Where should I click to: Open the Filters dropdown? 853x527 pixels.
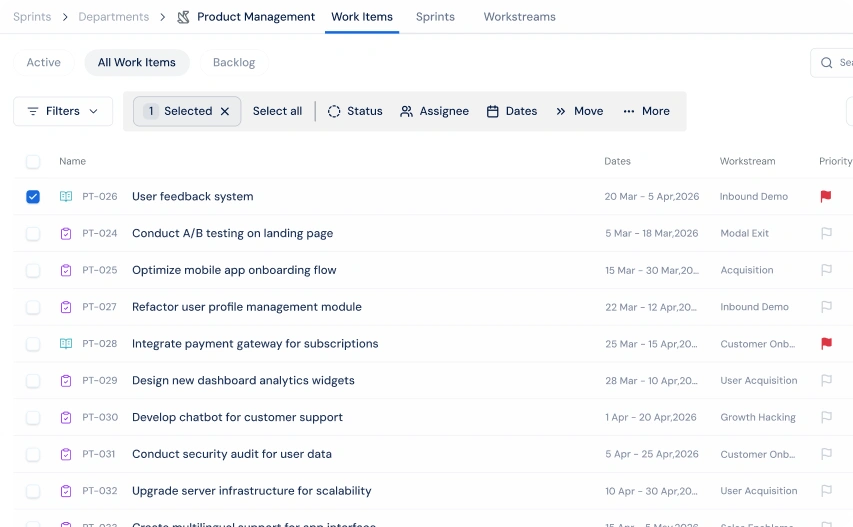point(63,111)
